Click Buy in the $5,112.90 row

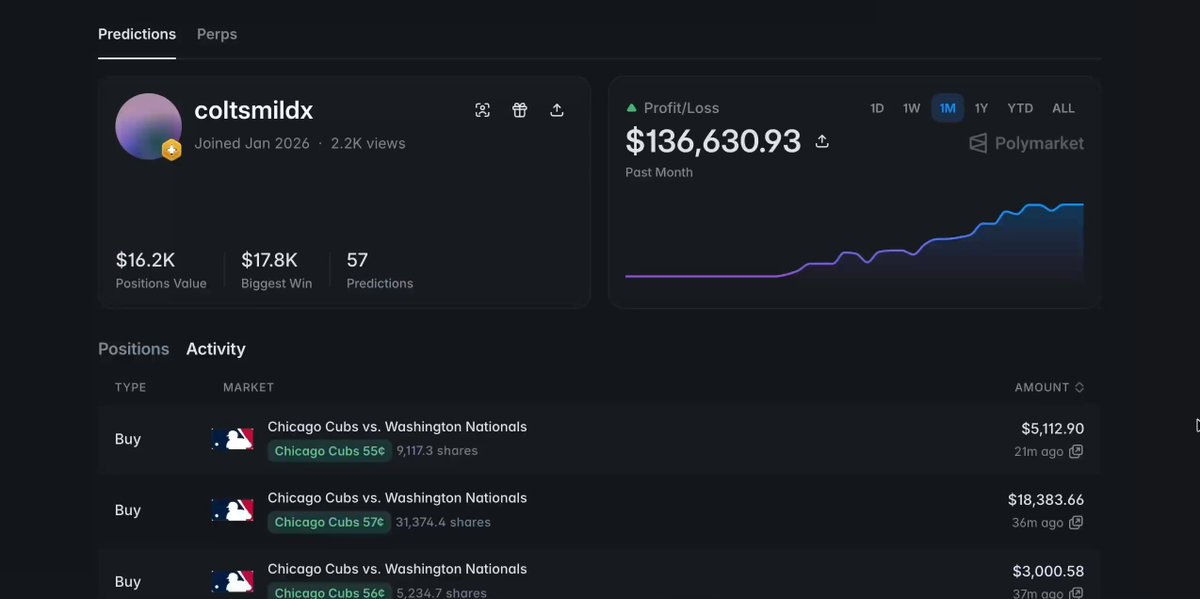pos(128,439)
